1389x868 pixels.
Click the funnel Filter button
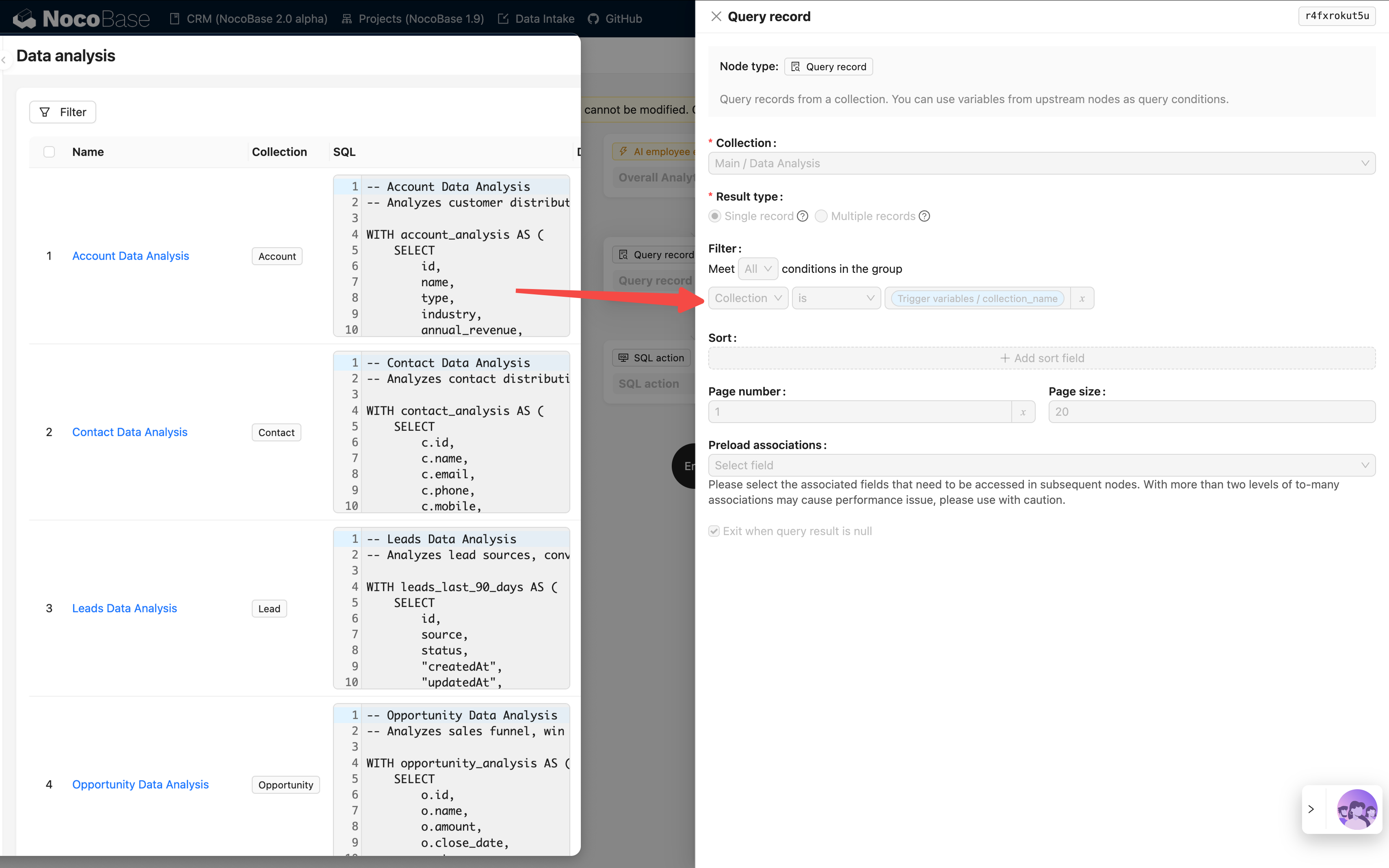click(x=63, y=112)
